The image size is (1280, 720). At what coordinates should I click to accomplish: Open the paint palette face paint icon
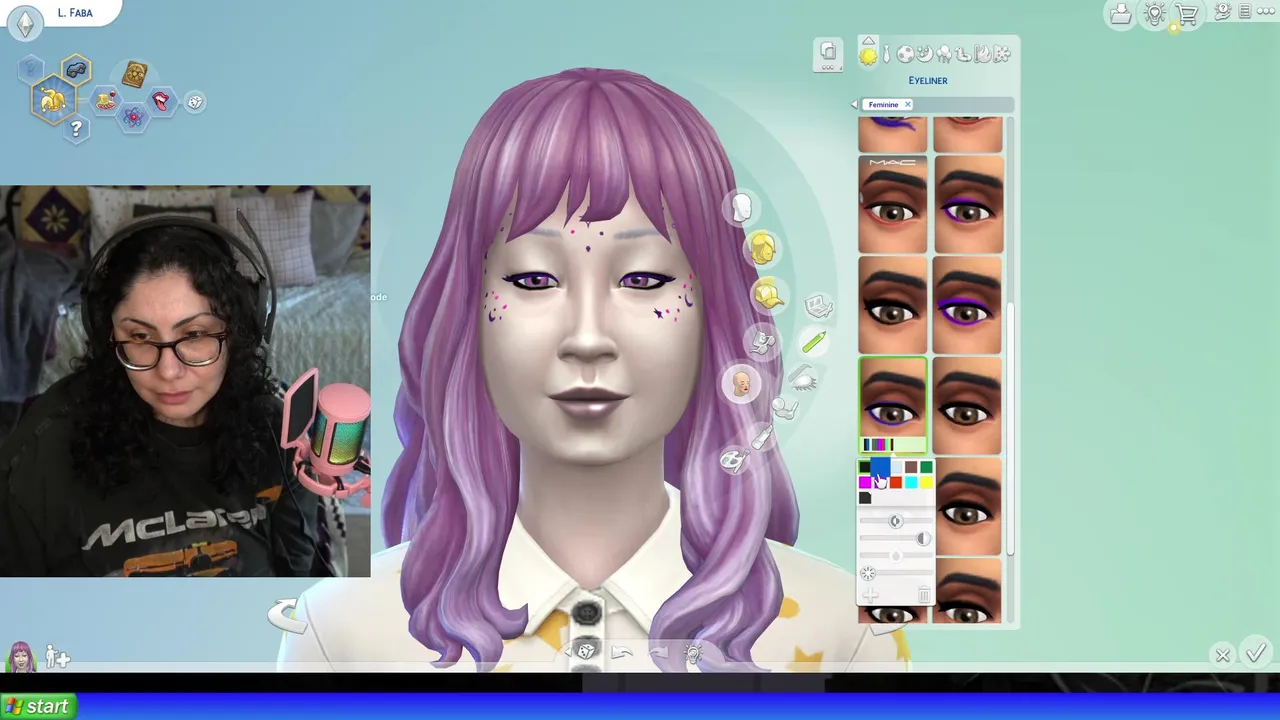point(733,460)
